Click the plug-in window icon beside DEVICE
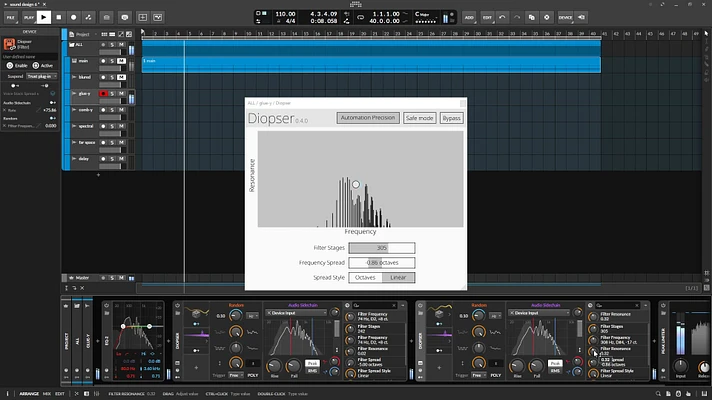712x400 pixels. point(581,17)
